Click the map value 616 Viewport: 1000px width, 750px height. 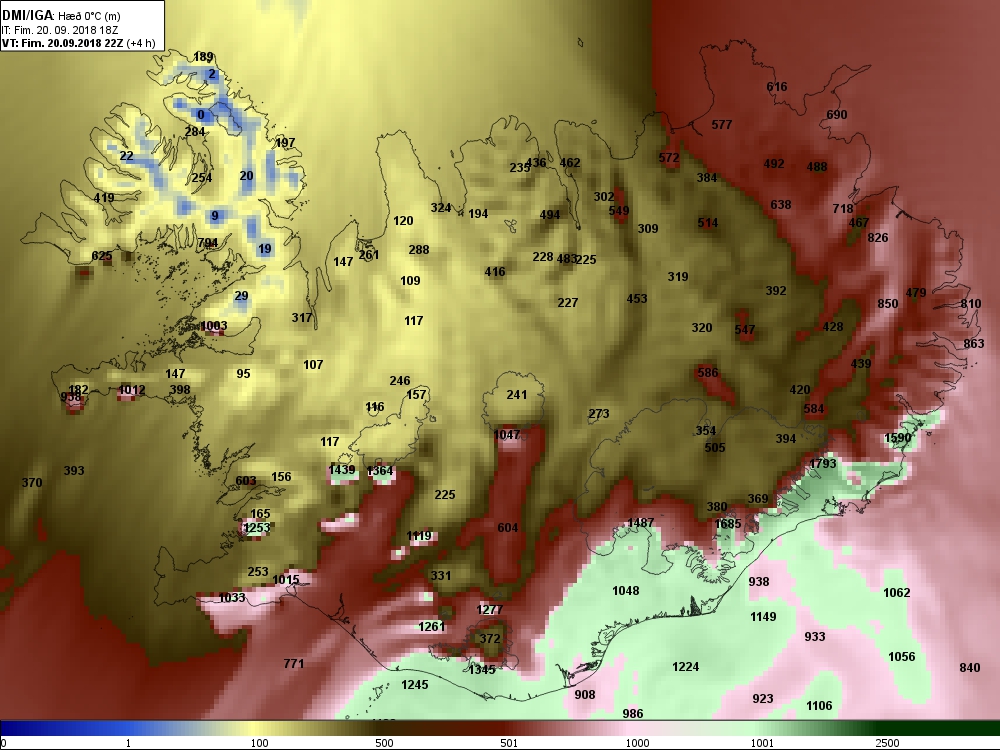pos(777,87)
